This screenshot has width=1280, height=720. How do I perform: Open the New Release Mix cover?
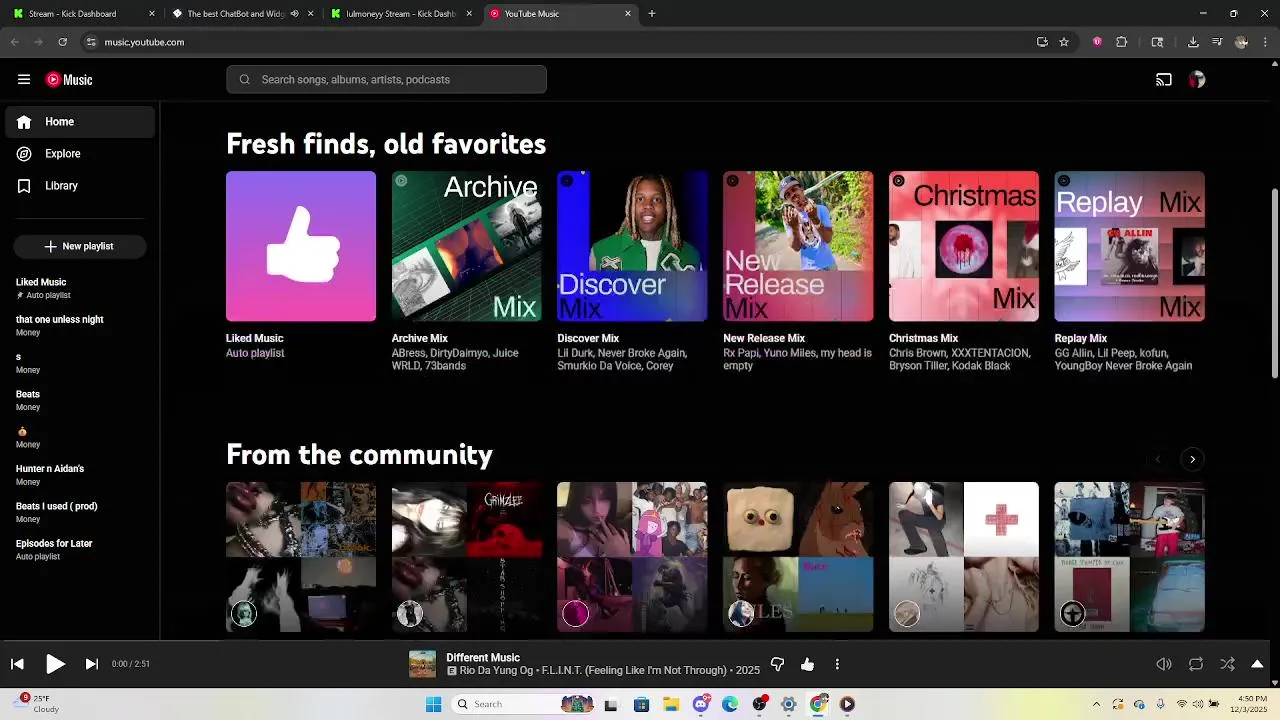coord(798,246)
